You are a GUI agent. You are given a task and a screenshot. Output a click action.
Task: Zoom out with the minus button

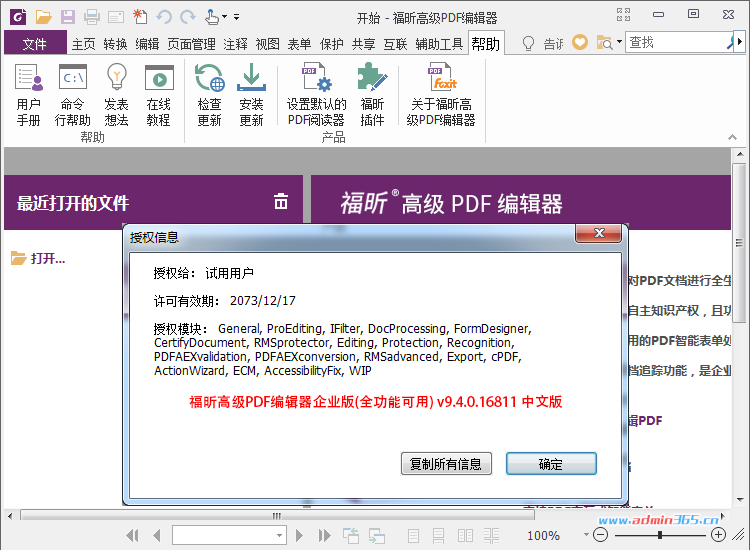point(600,535)
